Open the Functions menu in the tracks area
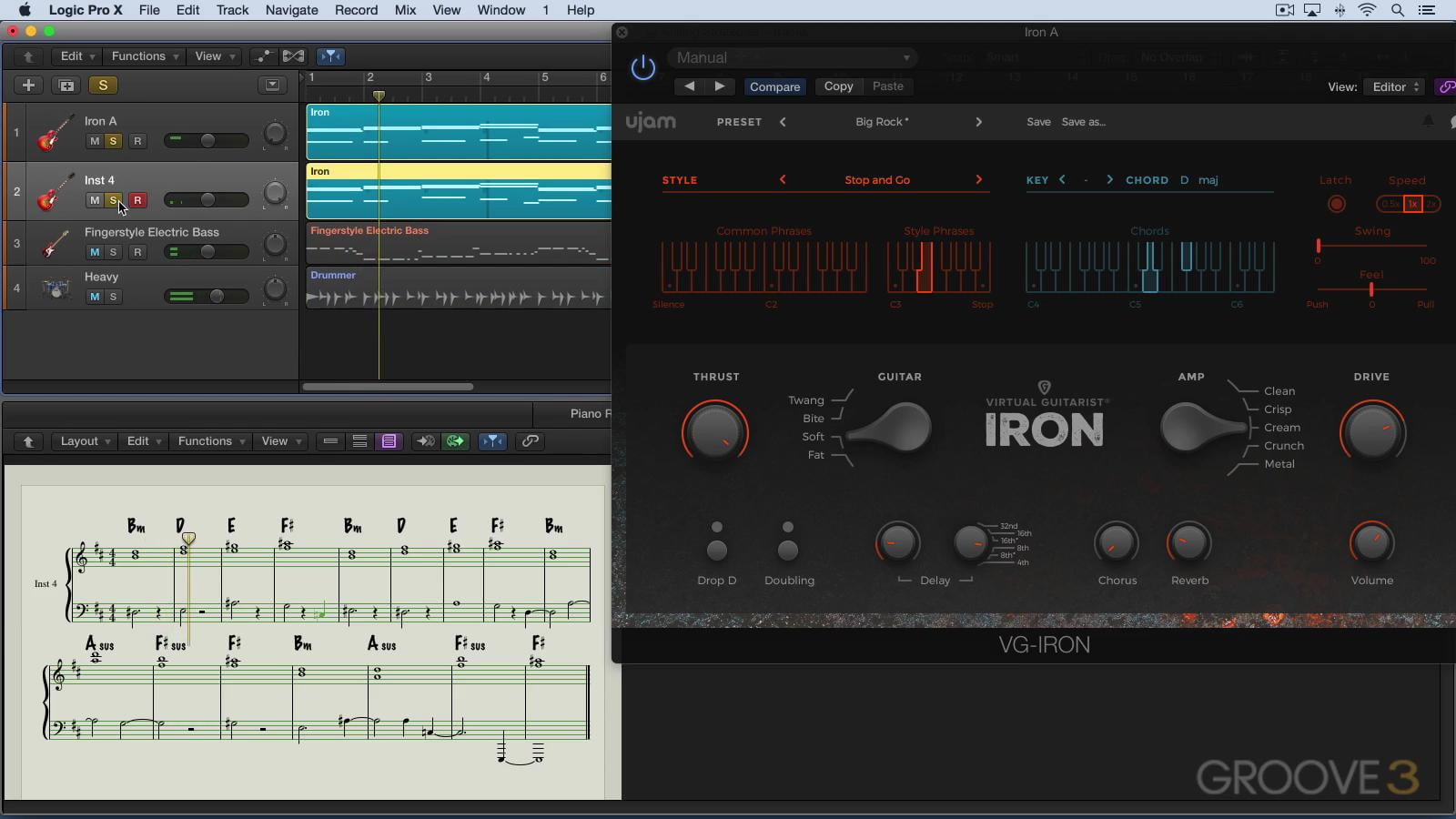 coord(144,56)
